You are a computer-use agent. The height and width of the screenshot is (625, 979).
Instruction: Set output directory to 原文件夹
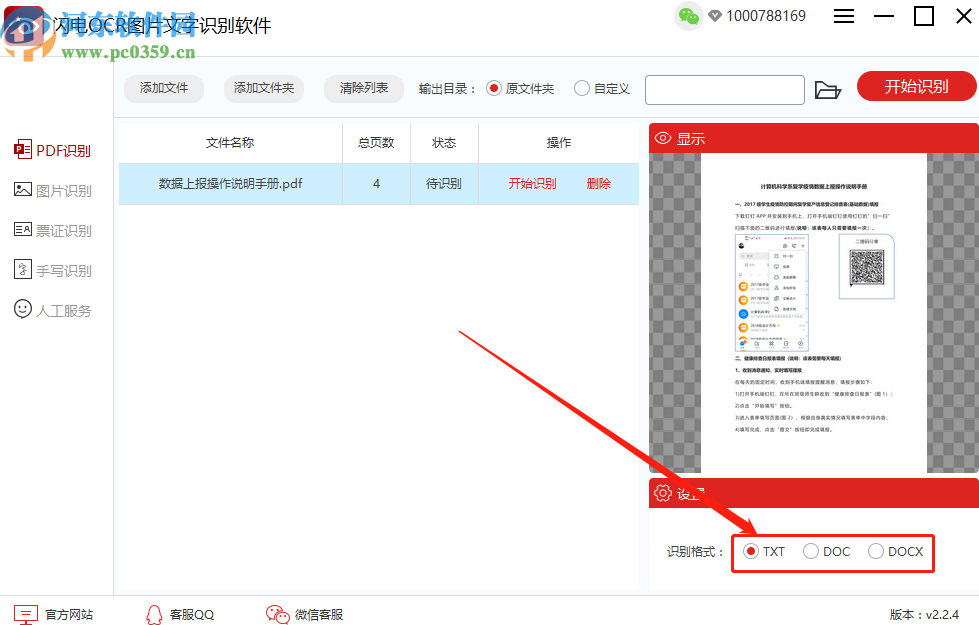494,88
